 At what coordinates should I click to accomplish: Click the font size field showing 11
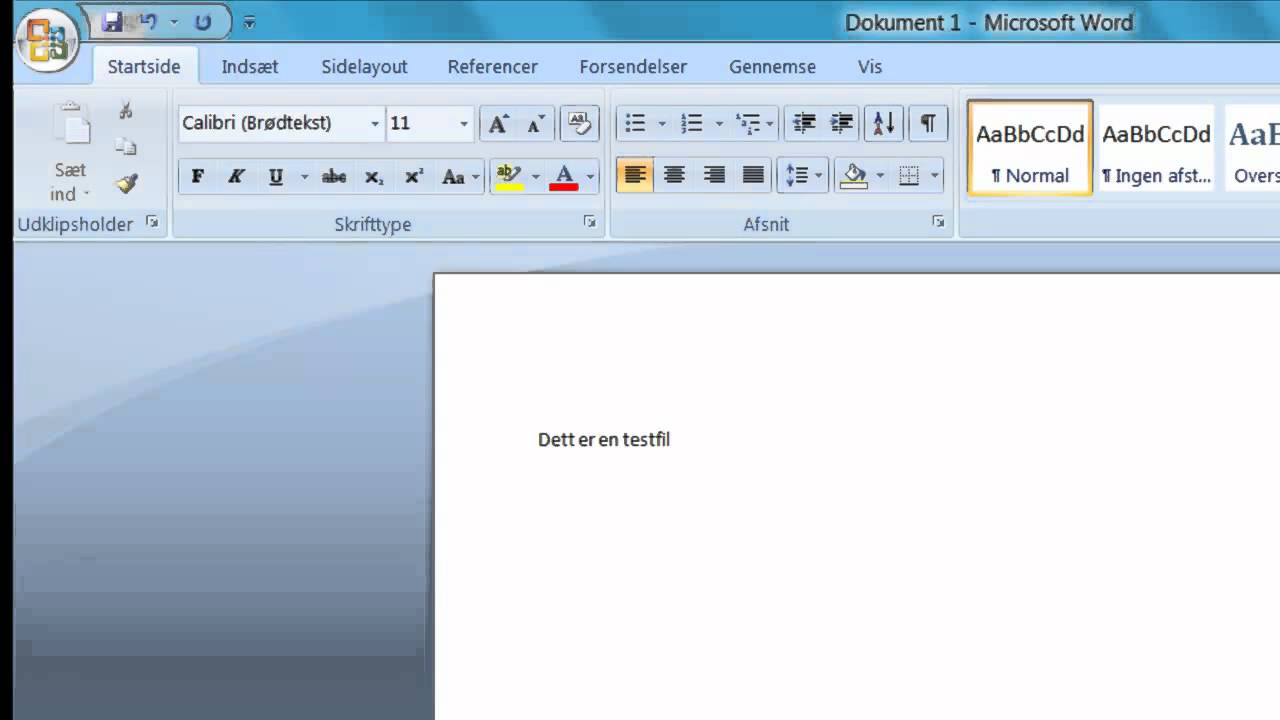[x=420, y=123]
